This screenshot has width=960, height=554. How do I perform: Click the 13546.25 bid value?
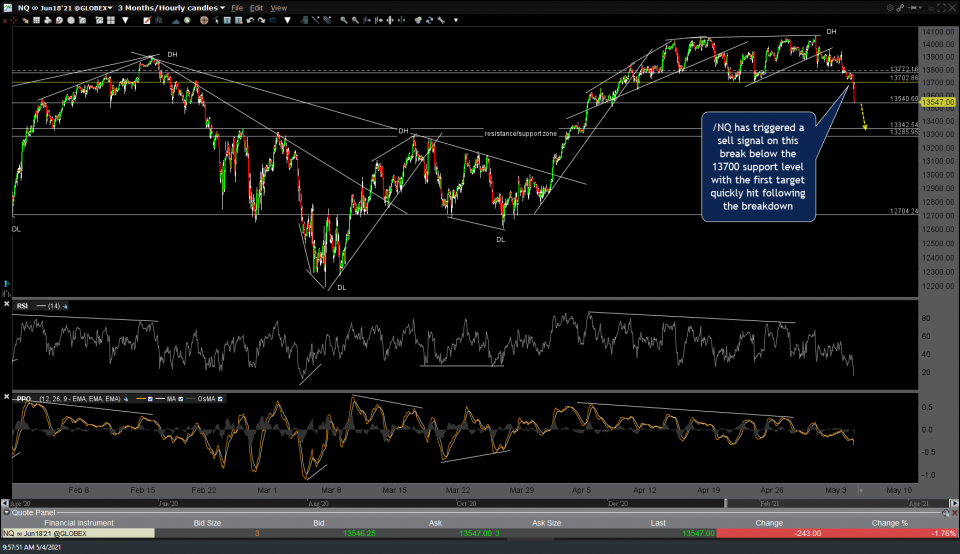point(359,533)
